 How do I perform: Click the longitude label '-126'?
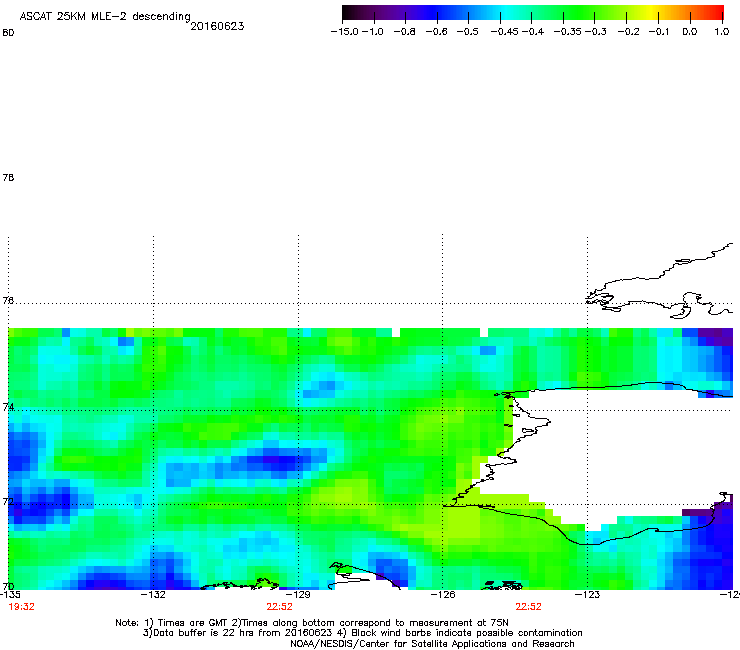443,594
